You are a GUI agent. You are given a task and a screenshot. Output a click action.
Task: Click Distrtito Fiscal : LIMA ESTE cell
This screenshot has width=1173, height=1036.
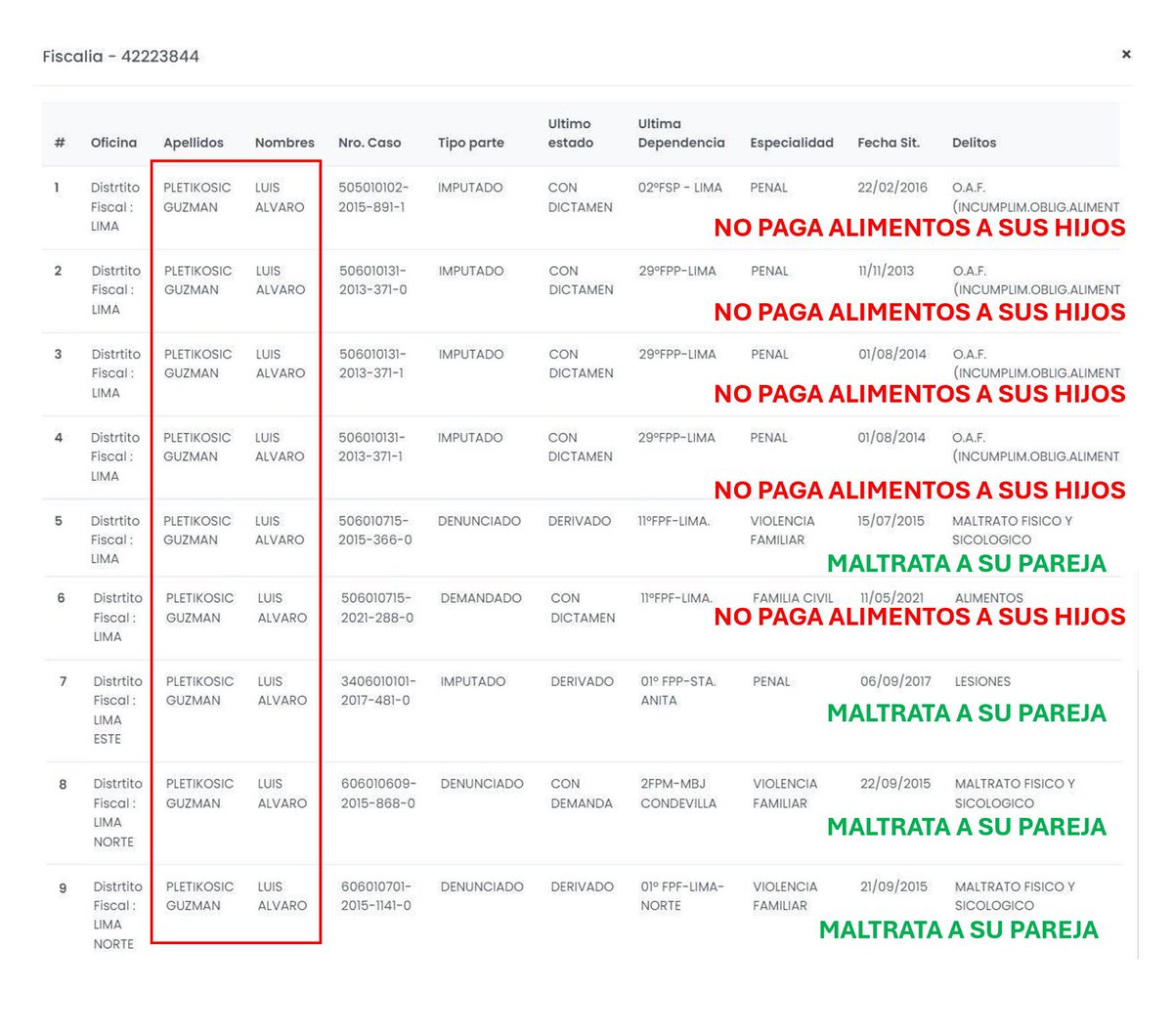click(x=117, y=711)
